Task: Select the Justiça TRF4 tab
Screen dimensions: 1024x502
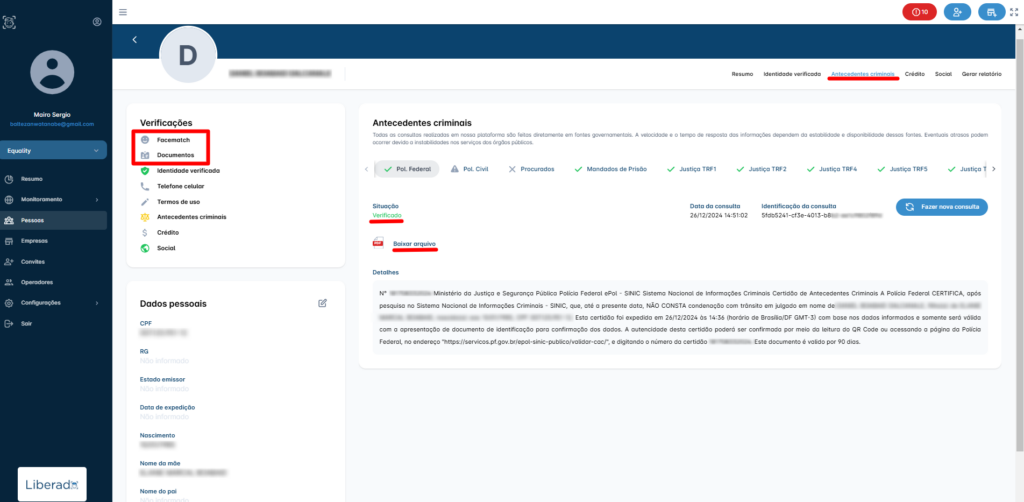Action: pos(832,169)
